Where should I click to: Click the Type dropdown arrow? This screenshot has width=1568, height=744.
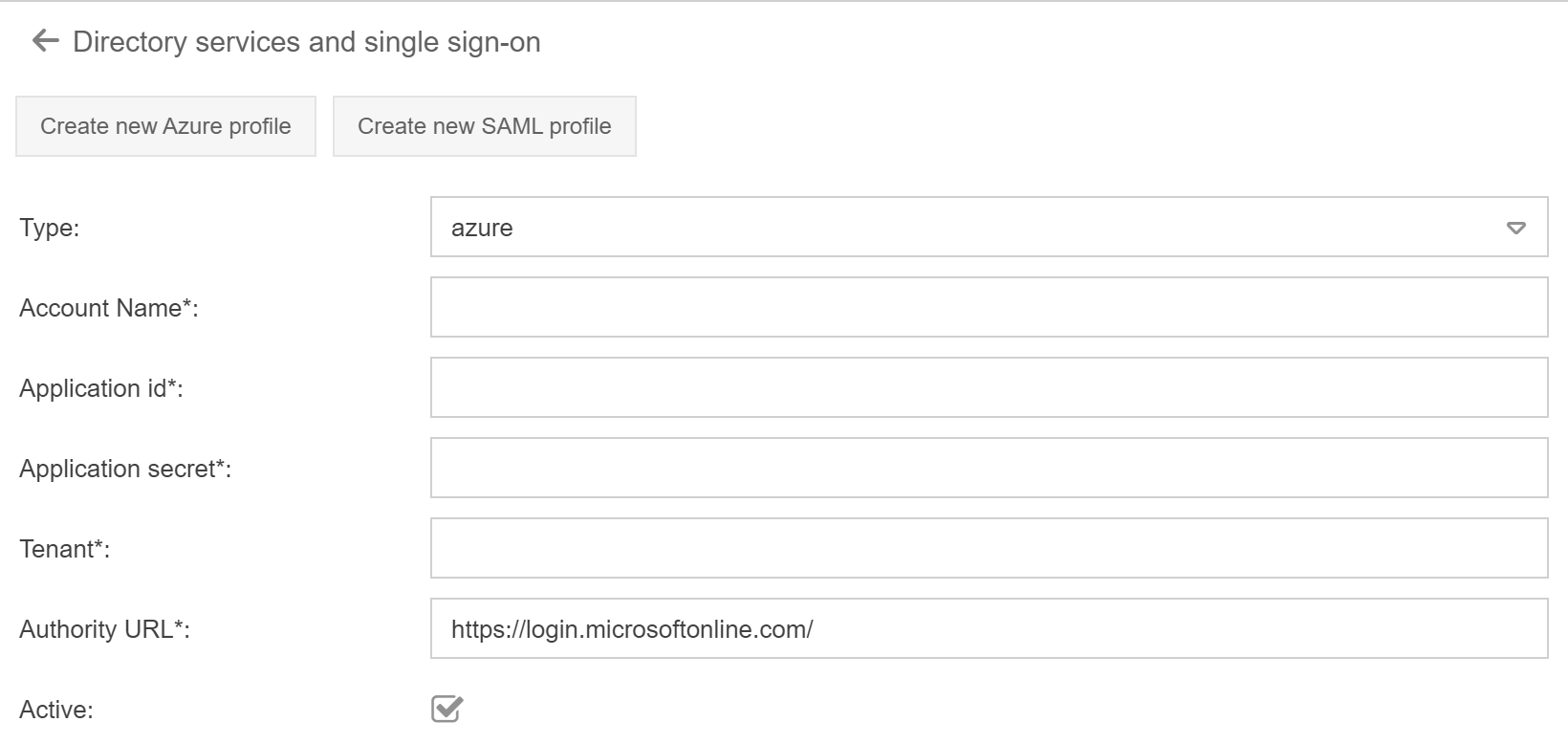tap(1515, 228)
